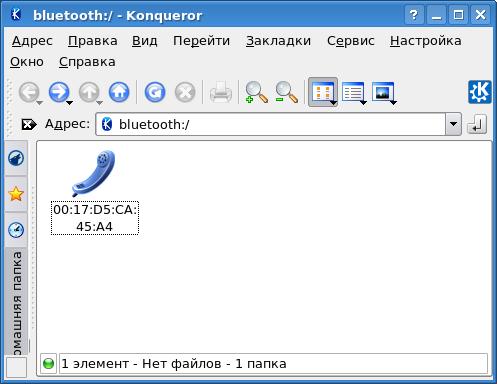Screen dimensions: 497x384
Task: Open the Настройка menu
Action: coord(426,41)
